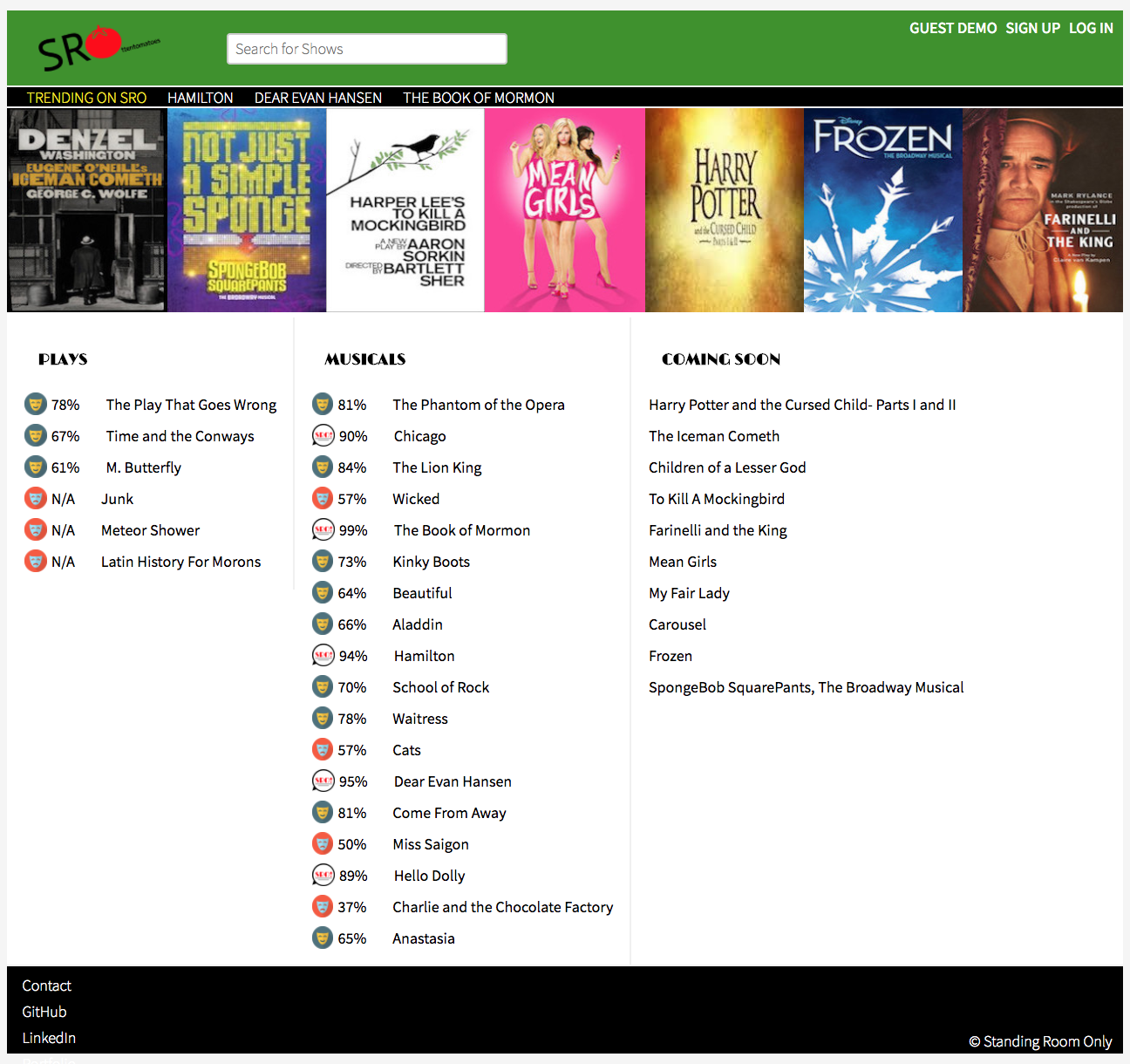This screenshot has width=1130, height=1064.
Task: Click the SRO badge icon beside Hello Dolly
Action: click(x=323, y=875)
